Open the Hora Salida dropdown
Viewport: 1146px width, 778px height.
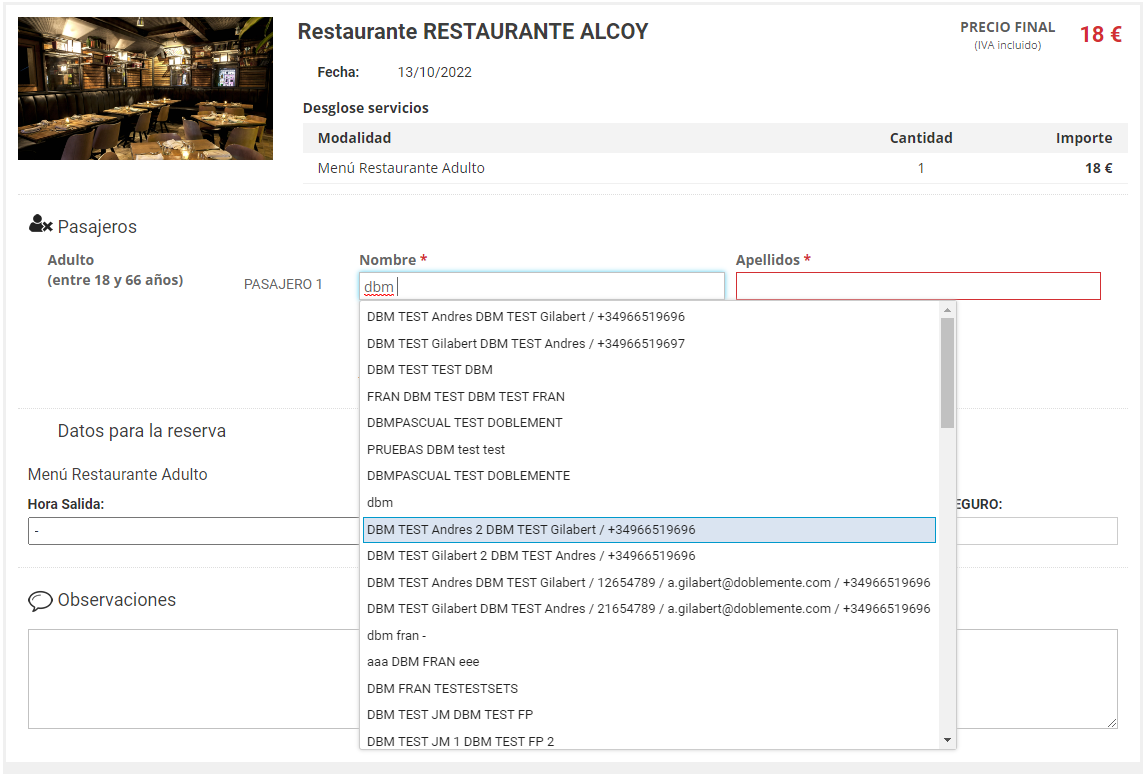[x=194, y=531]
